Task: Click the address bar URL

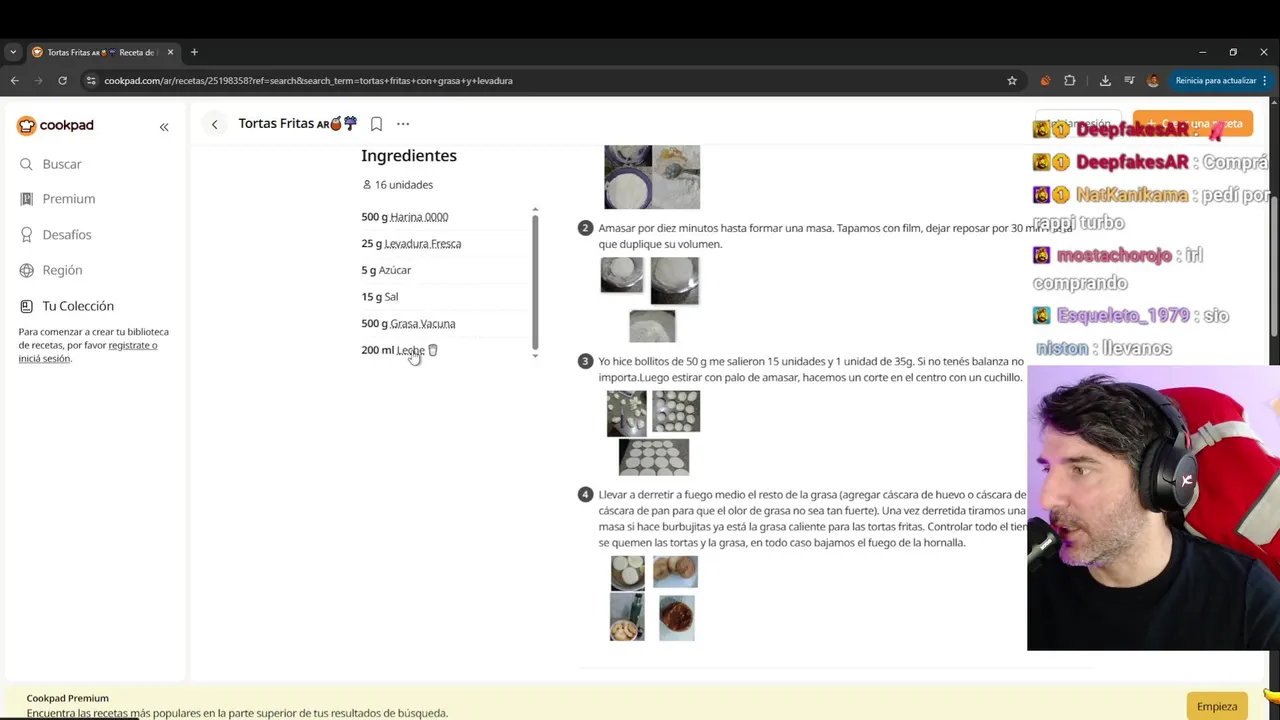Action: pyautogui.click(x=308, y=81)
